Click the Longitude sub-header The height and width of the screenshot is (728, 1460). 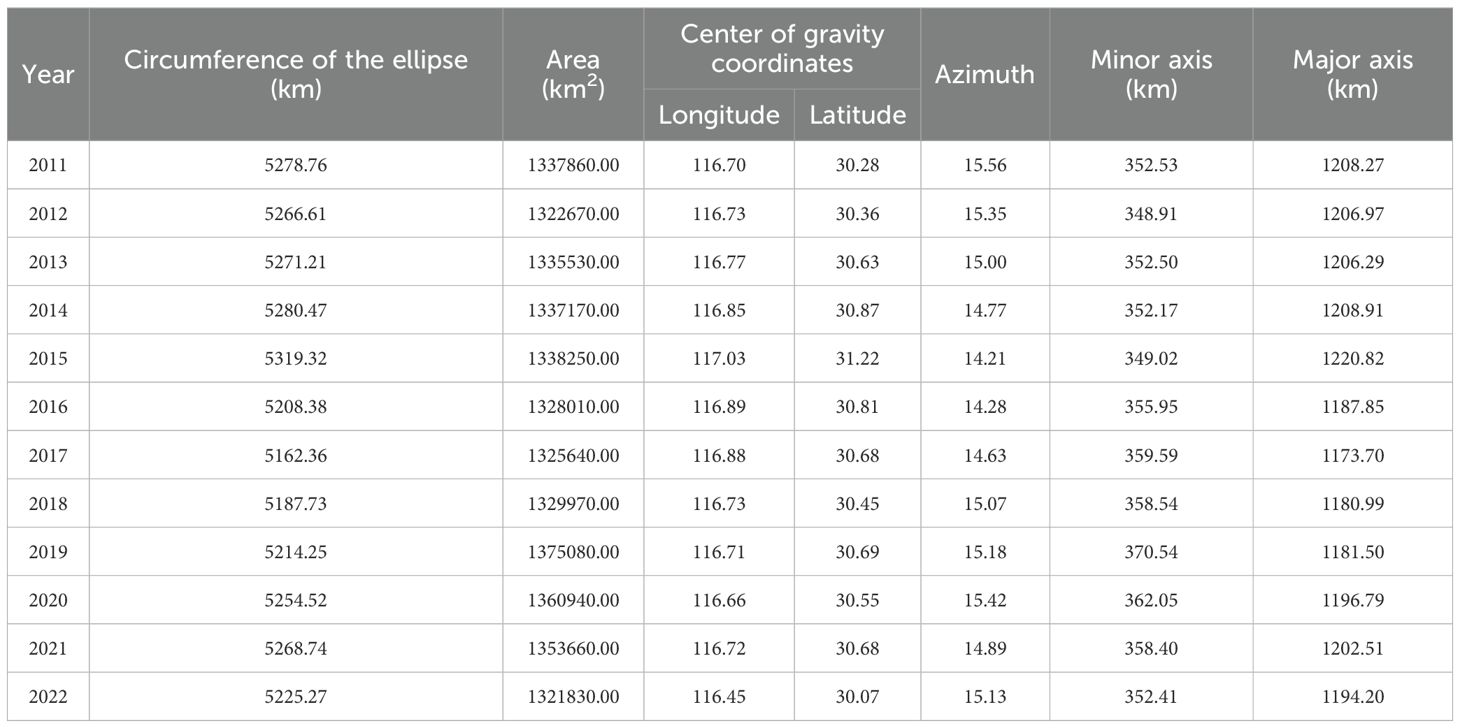click(x=719, y=115)
